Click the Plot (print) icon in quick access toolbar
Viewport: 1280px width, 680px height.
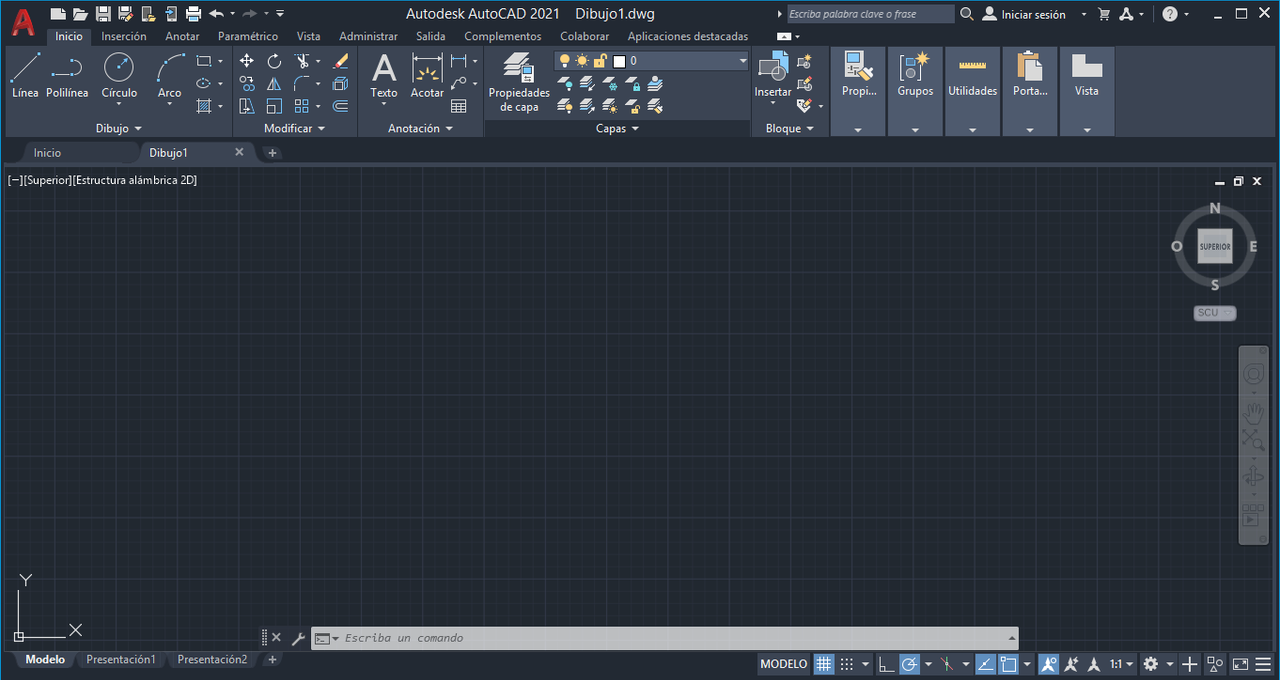(194, 14)
